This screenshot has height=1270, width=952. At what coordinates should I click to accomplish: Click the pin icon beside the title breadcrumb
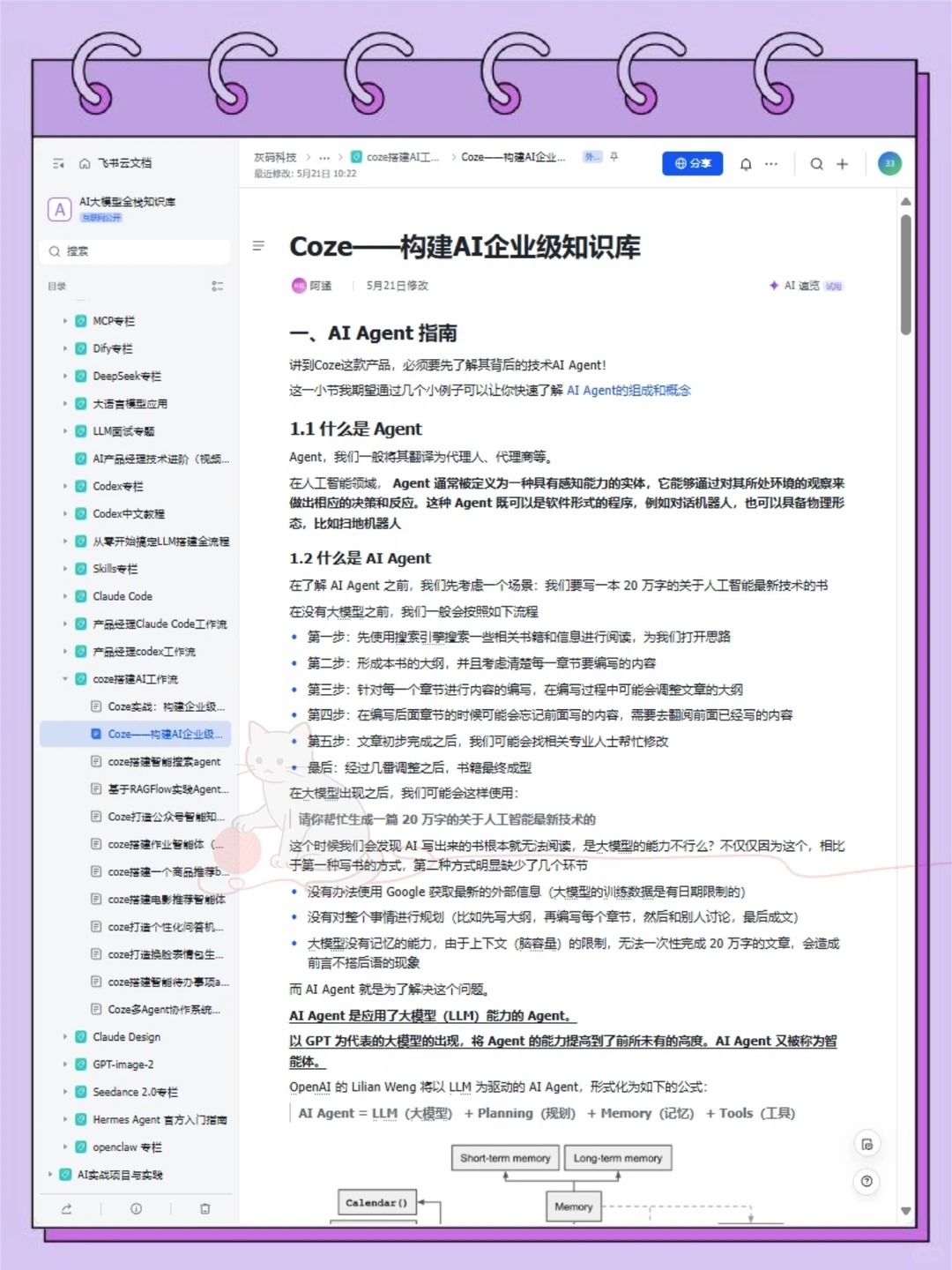(x=614, y=157)
